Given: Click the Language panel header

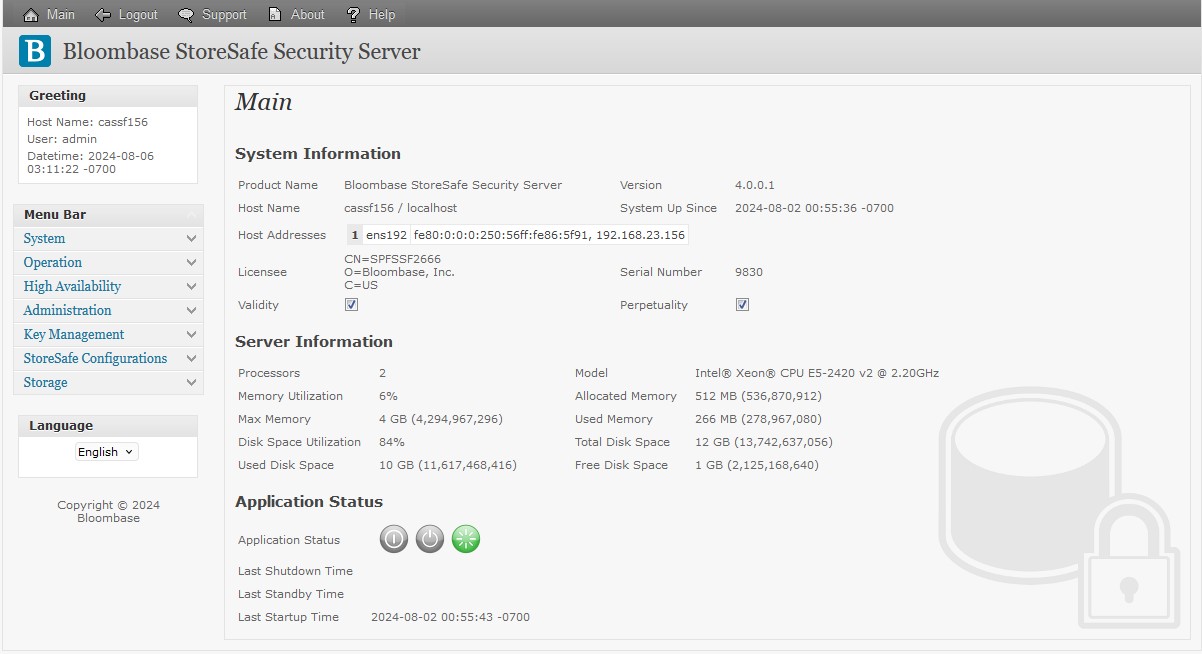Looking at the screenshot, I should tap(108, 426).
